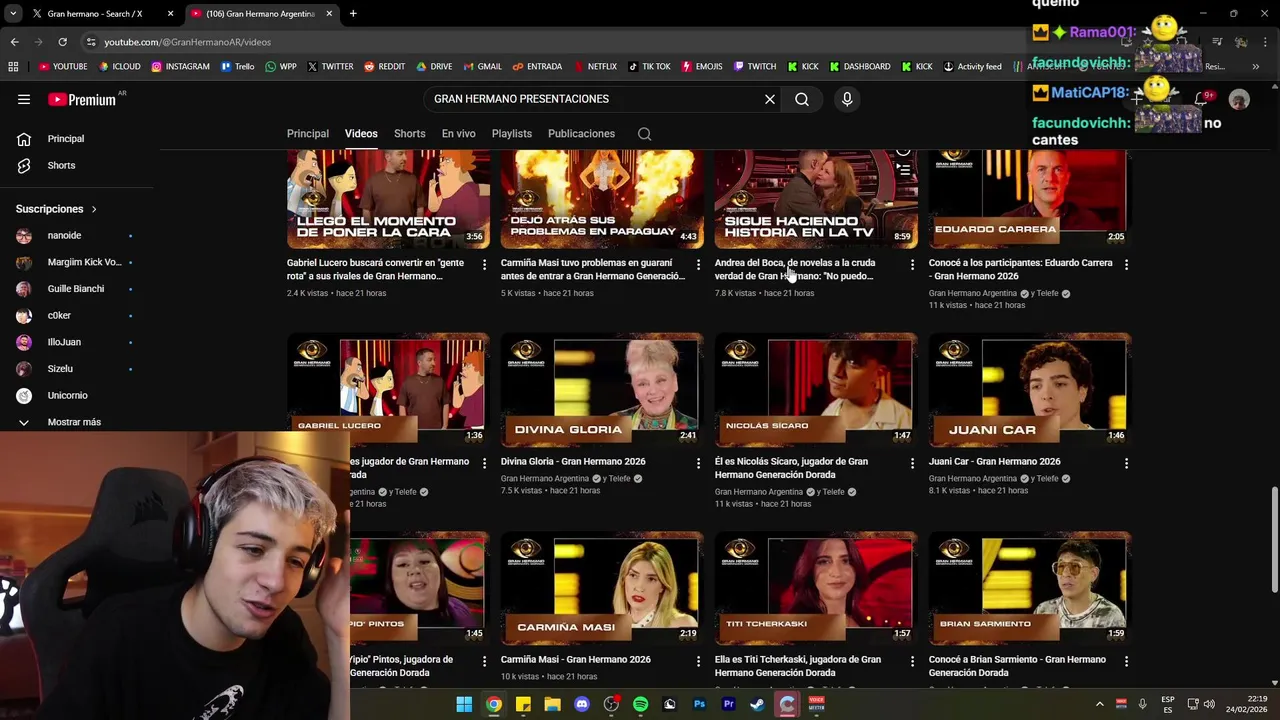Play the Brian Sarmiento video thumbnail
1280x720 pixels.
[x=1030, y=587]
